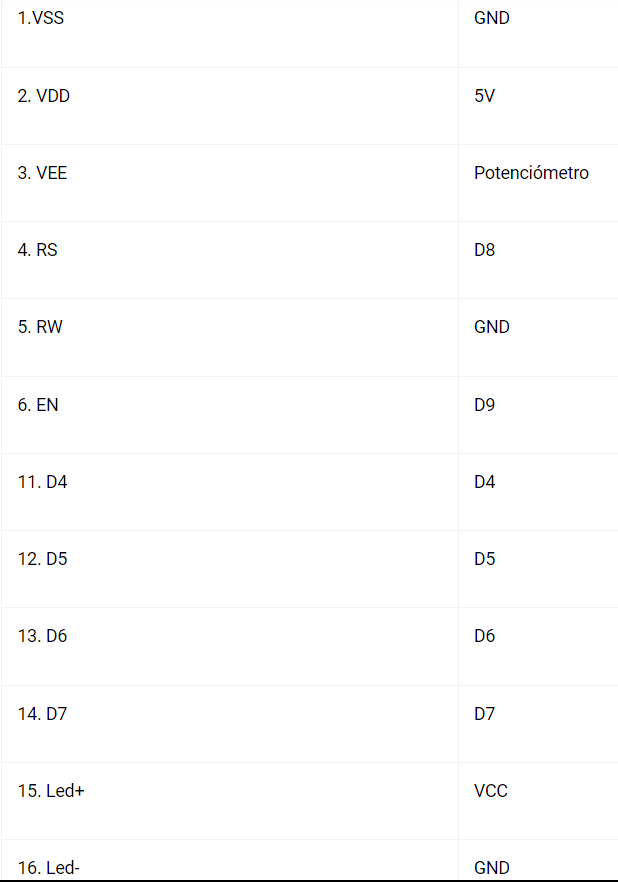Select the 5V connection cell
618x882 pixels.
pos(485,96)
